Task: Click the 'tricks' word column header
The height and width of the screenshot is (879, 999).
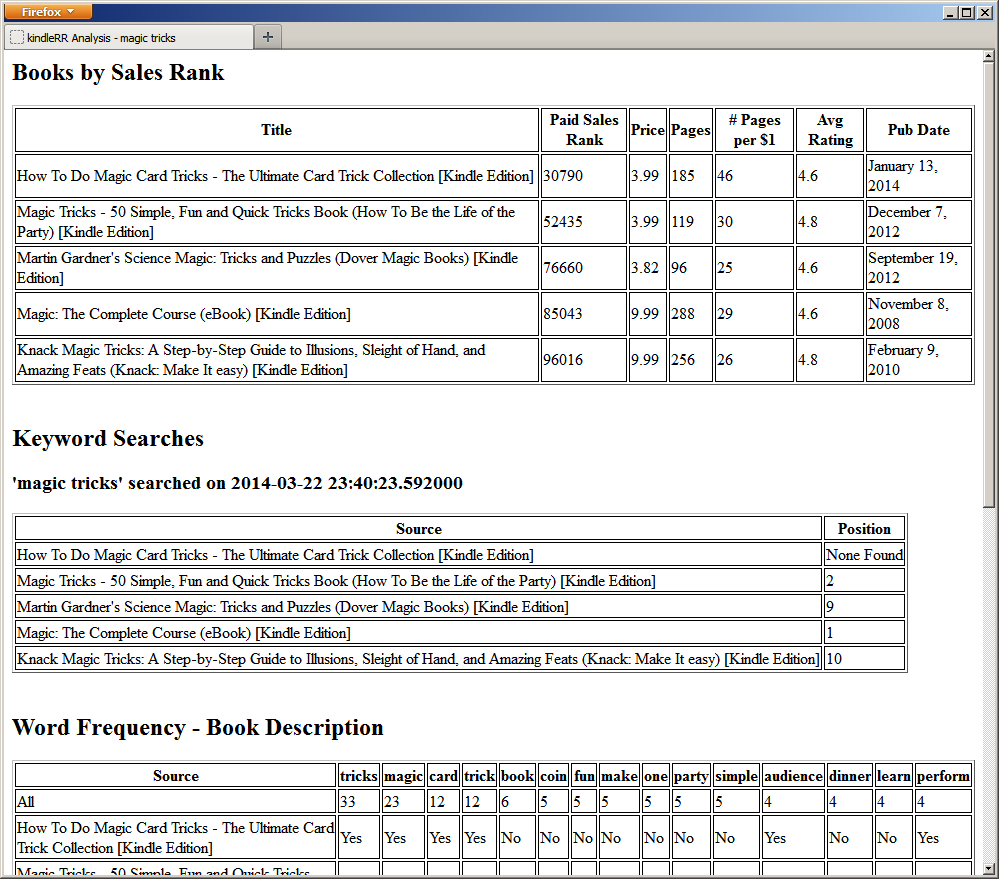Action: 358,776
